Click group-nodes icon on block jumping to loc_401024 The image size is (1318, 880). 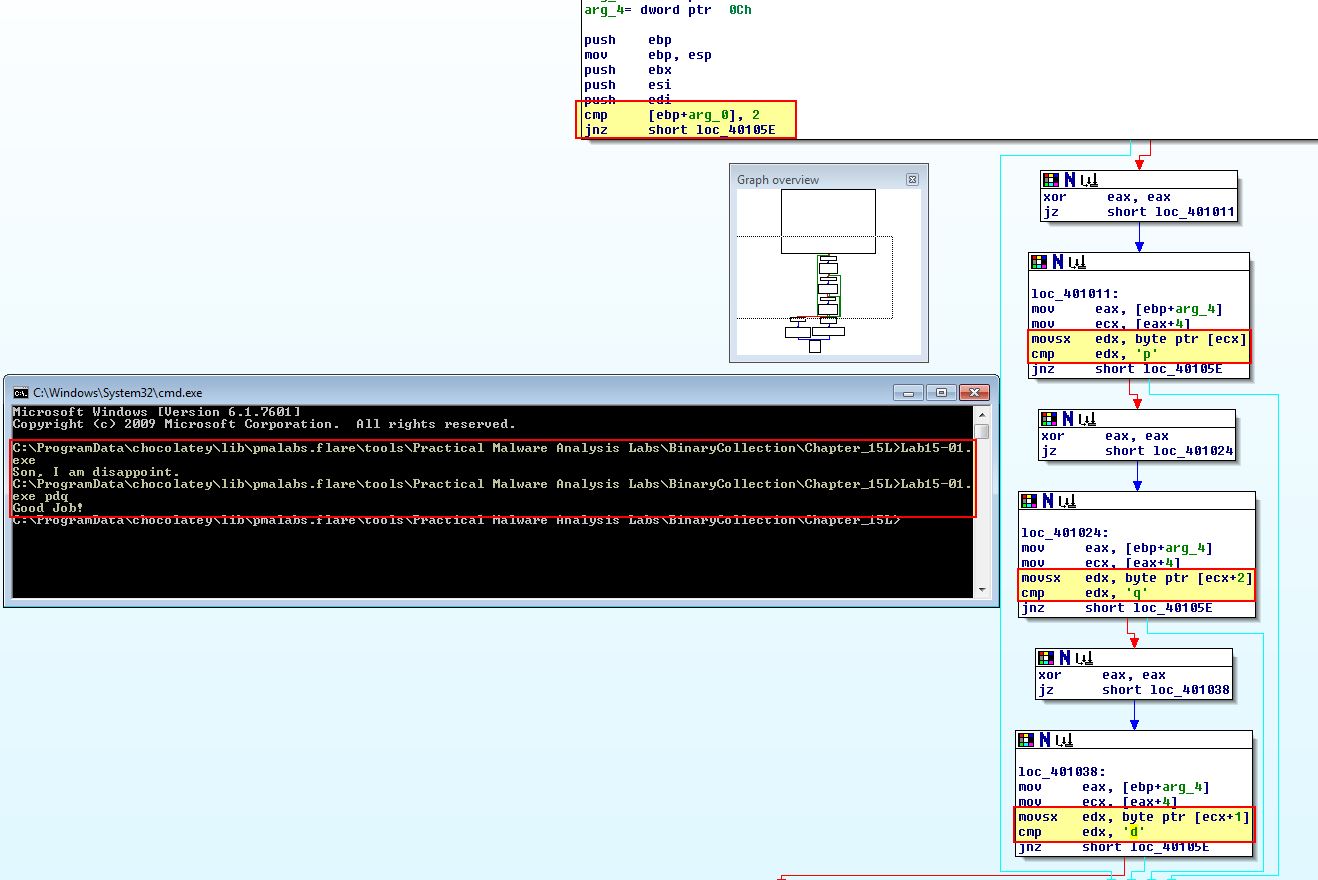point(1086,418)
